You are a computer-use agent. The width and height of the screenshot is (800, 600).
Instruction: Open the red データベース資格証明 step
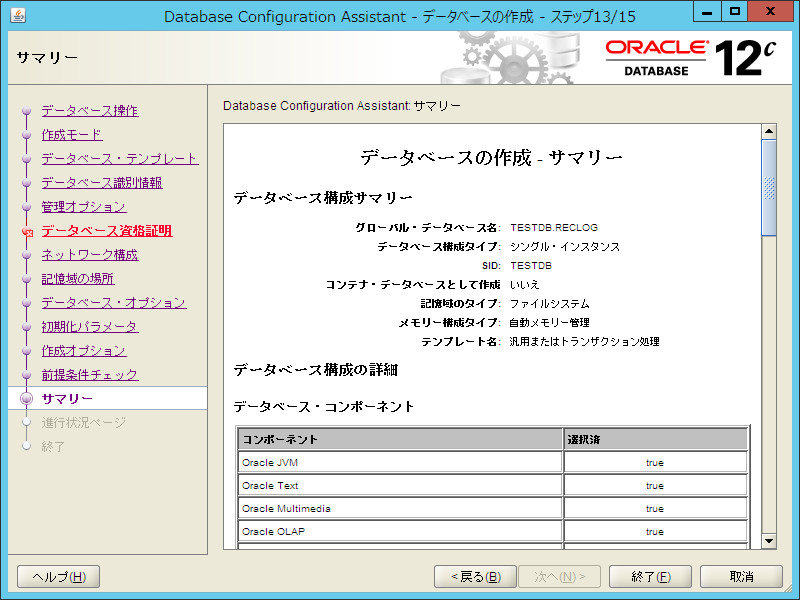(107, 231)
